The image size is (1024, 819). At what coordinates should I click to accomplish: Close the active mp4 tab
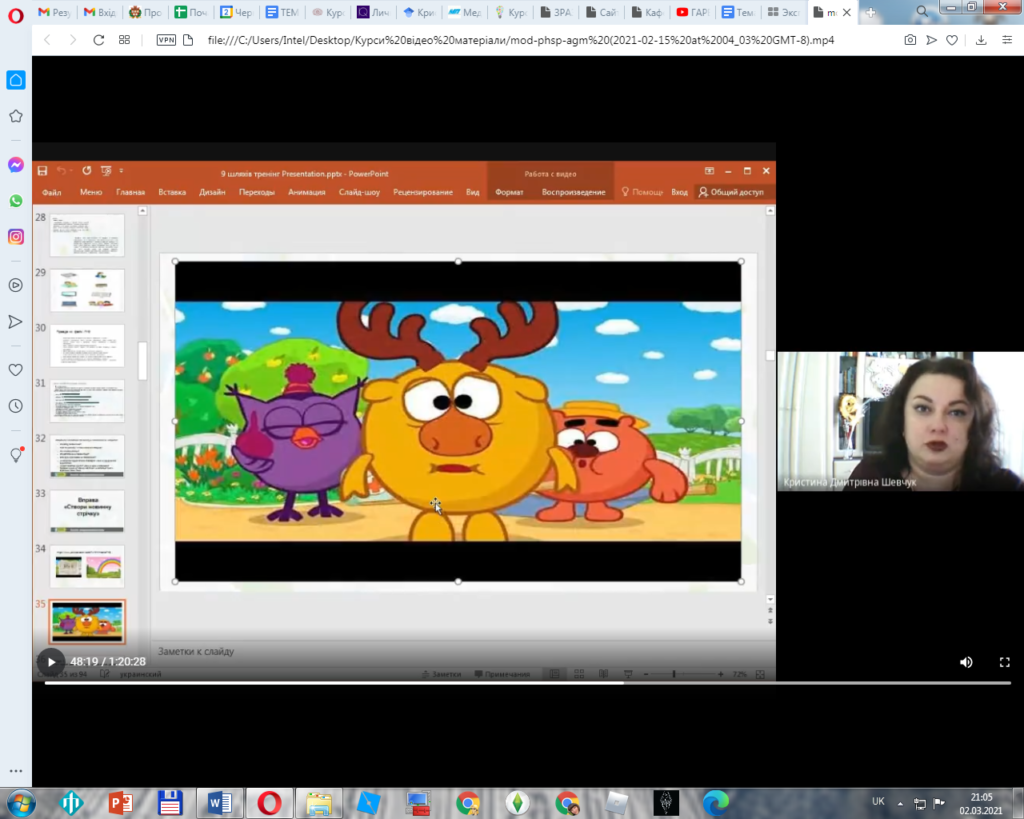pos(846,12)
